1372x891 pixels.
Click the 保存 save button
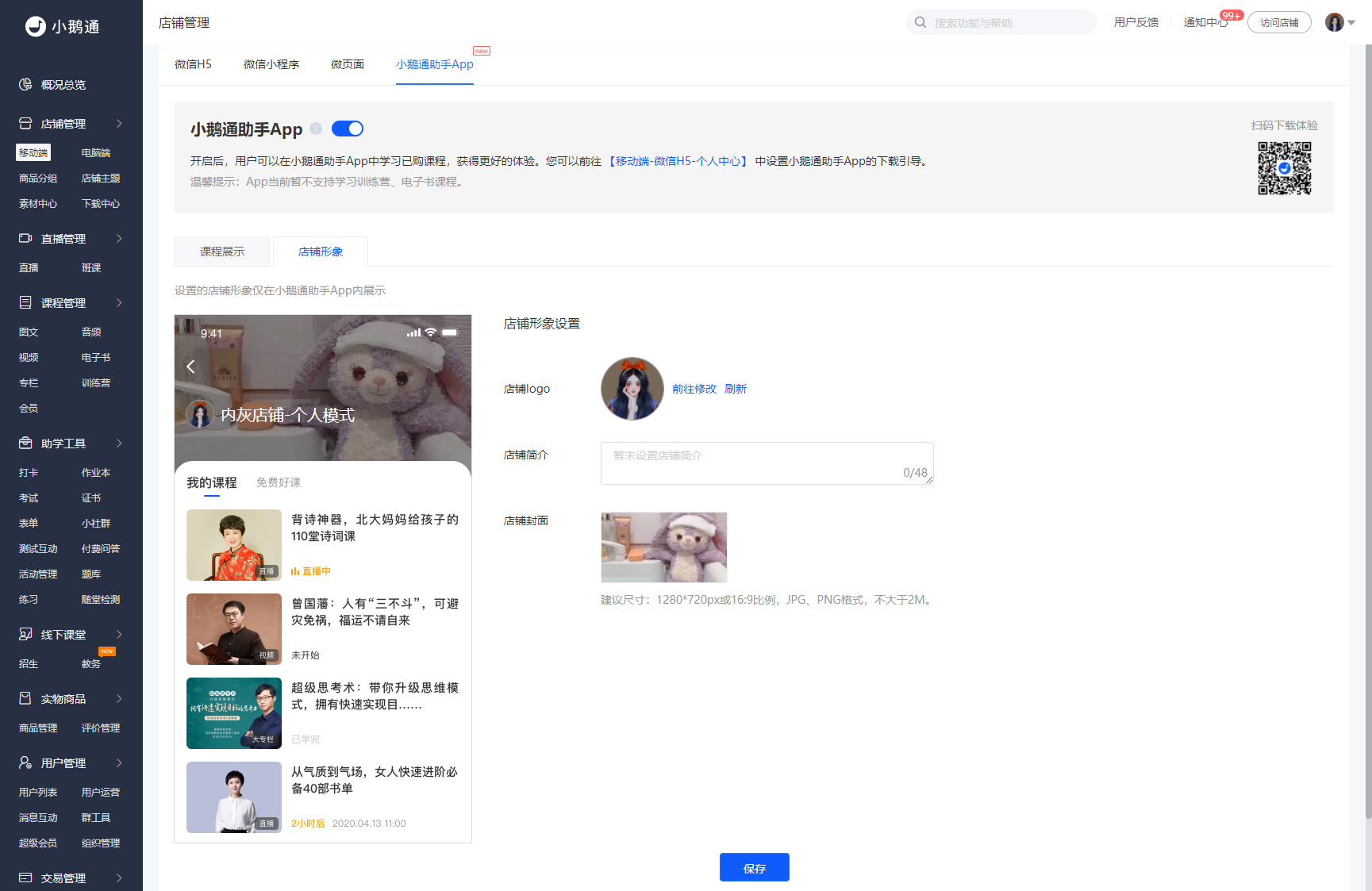(755, 868)
